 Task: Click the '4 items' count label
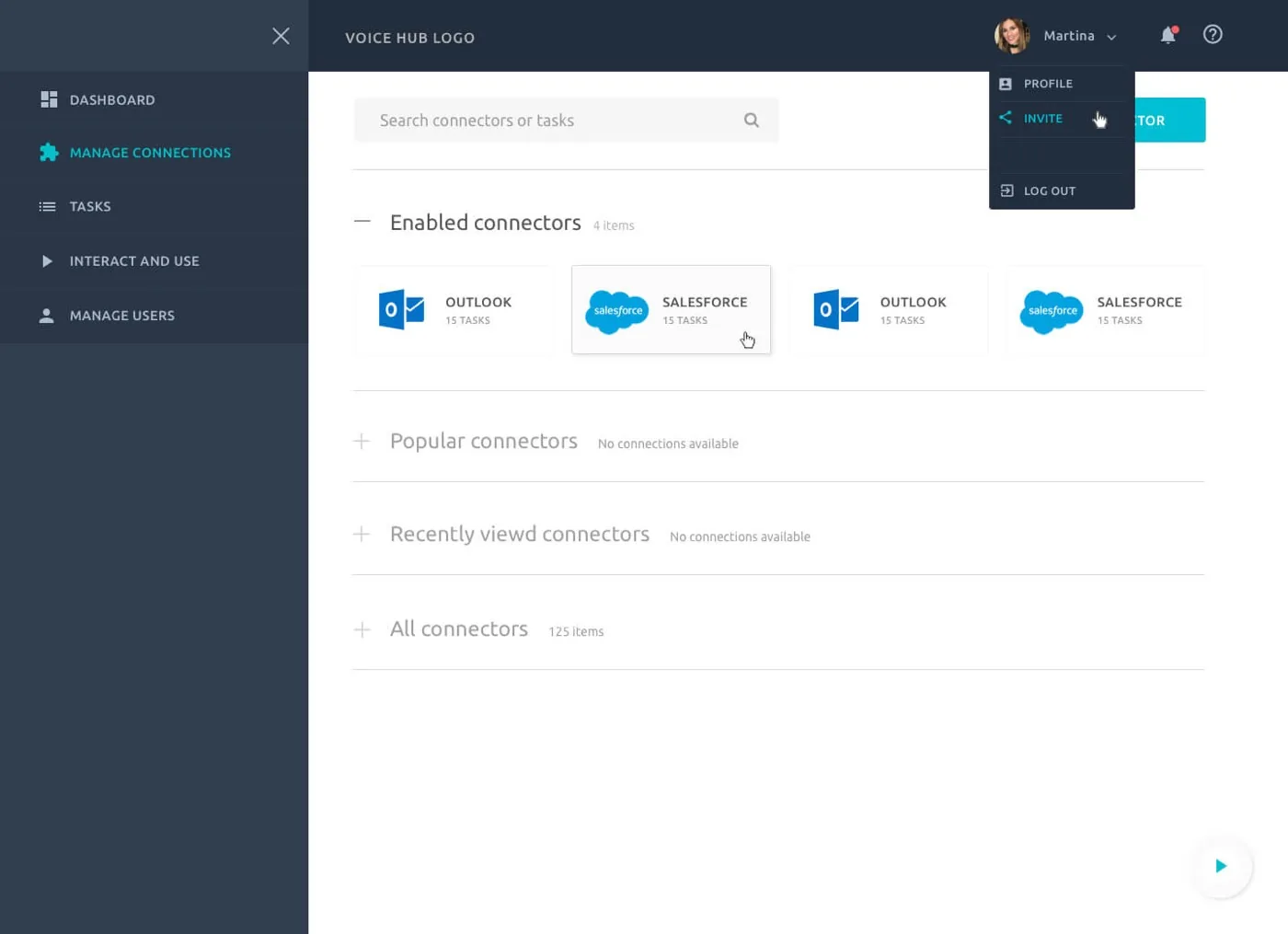coord(614,225)
